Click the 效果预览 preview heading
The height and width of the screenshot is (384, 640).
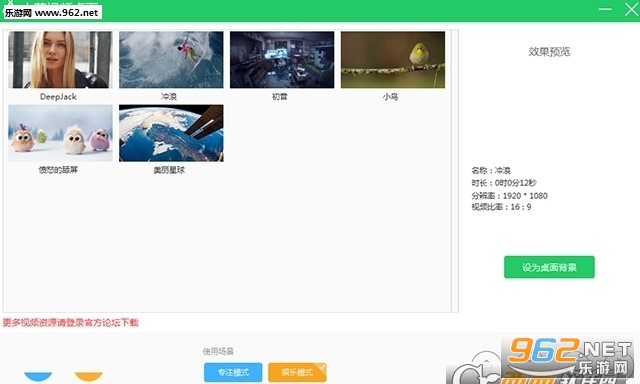[549, 52]
